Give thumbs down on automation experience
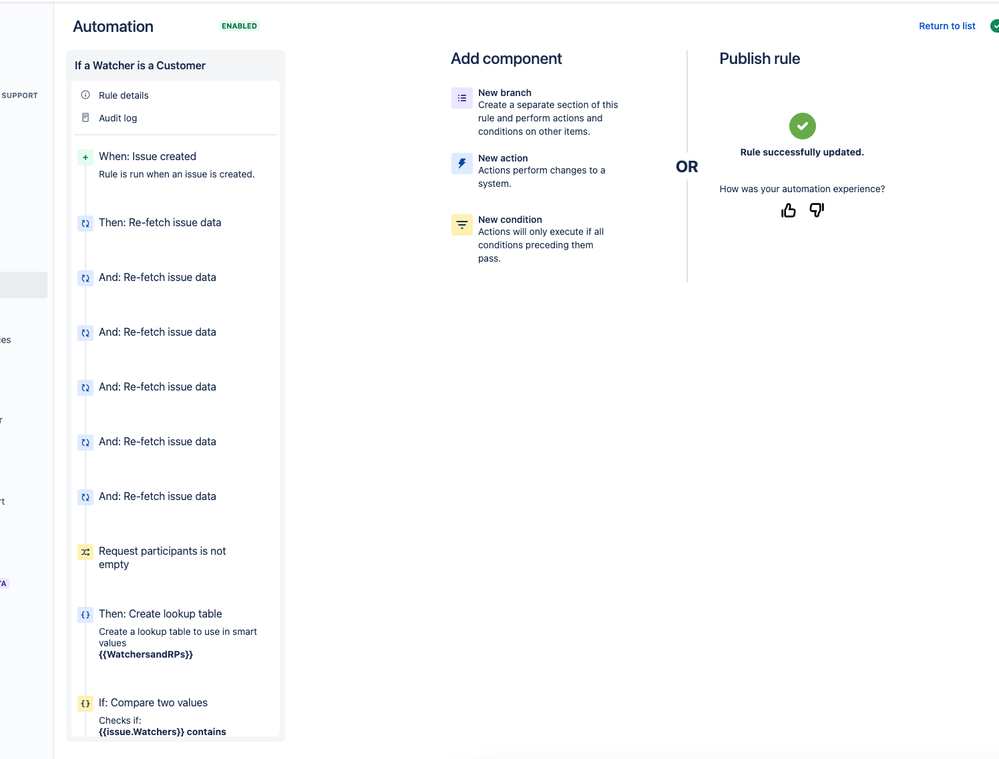 click(816, 210)
